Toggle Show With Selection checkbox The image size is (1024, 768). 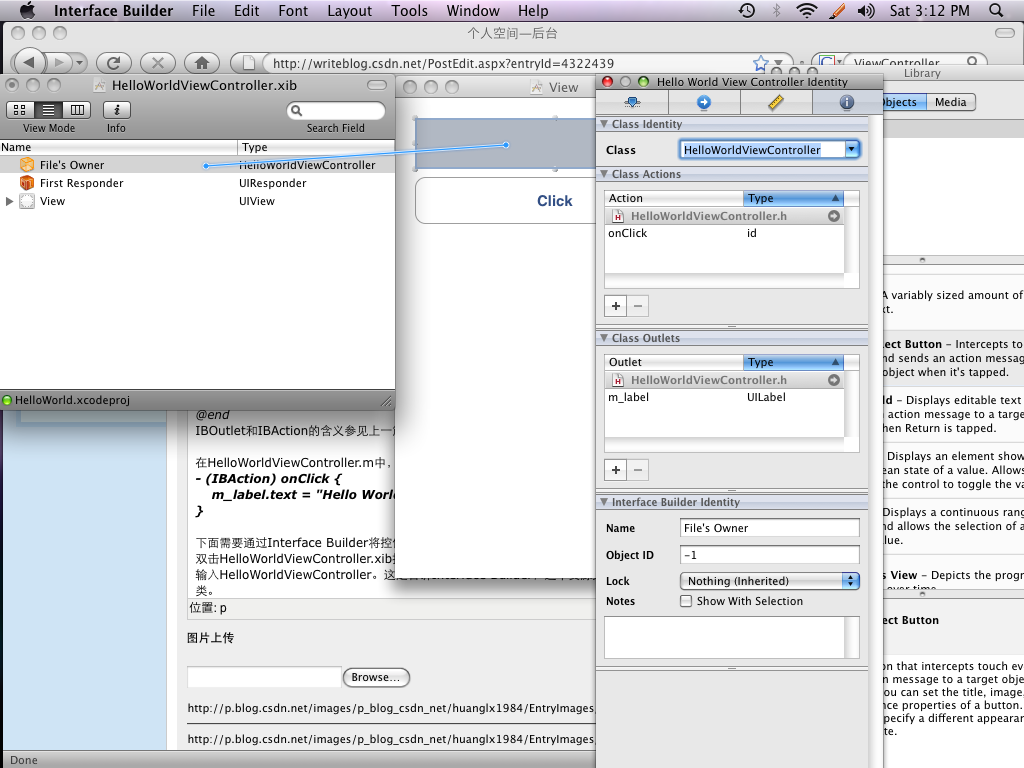686,601
